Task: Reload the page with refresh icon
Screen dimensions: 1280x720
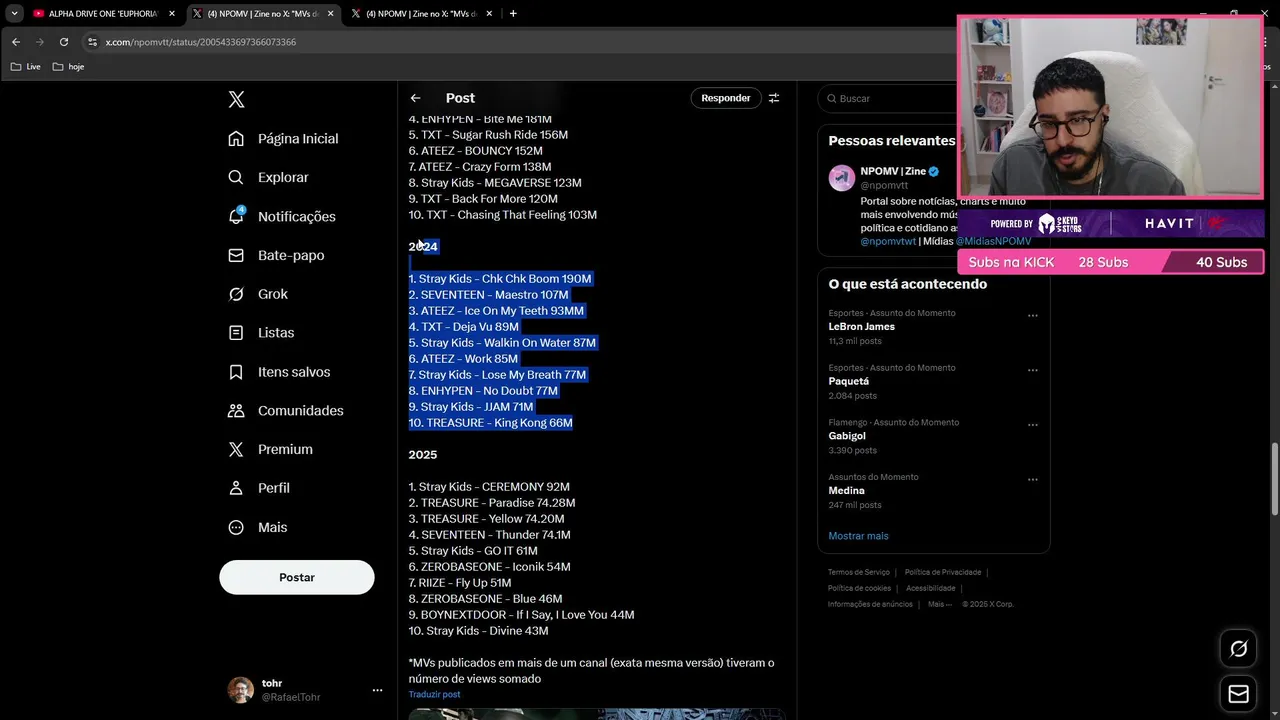Action: [64, 42]
